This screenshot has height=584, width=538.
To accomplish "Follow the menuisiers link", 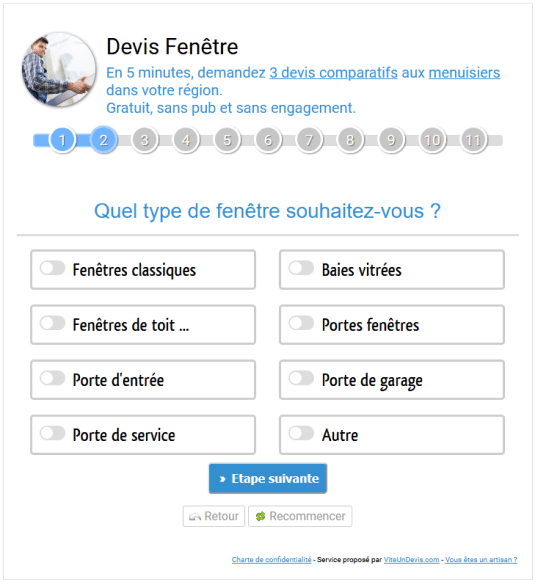I will [464, 73].
